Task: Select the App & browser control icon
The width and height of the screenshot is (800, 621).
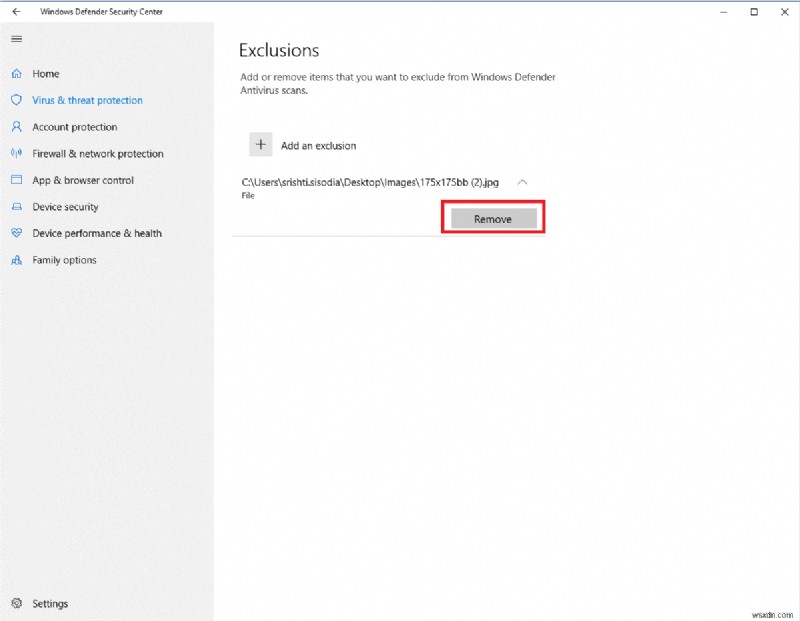Action: (x=16, y=180)
